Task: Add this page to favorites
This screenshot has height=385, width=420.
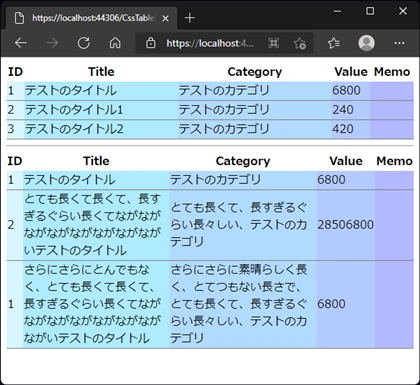Action: 300,43
